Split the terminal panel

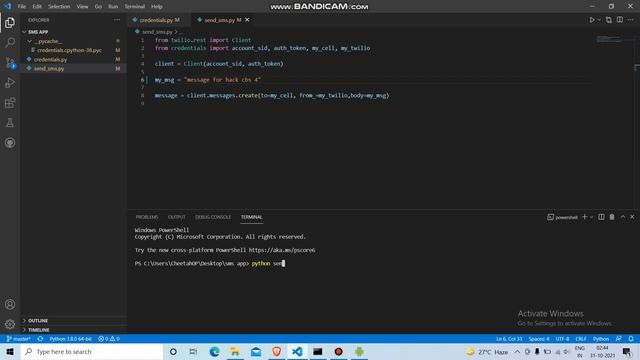[x=601, y=217]
